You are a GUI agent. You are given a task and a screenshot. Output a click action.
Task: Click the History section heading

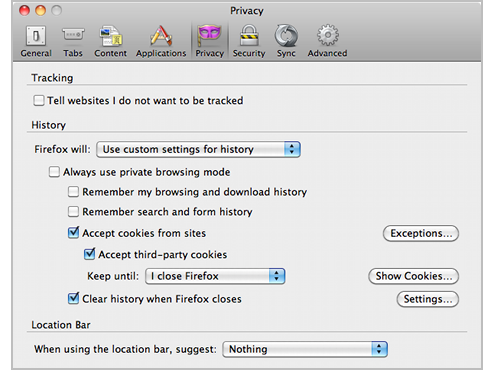tap(49, 125)
